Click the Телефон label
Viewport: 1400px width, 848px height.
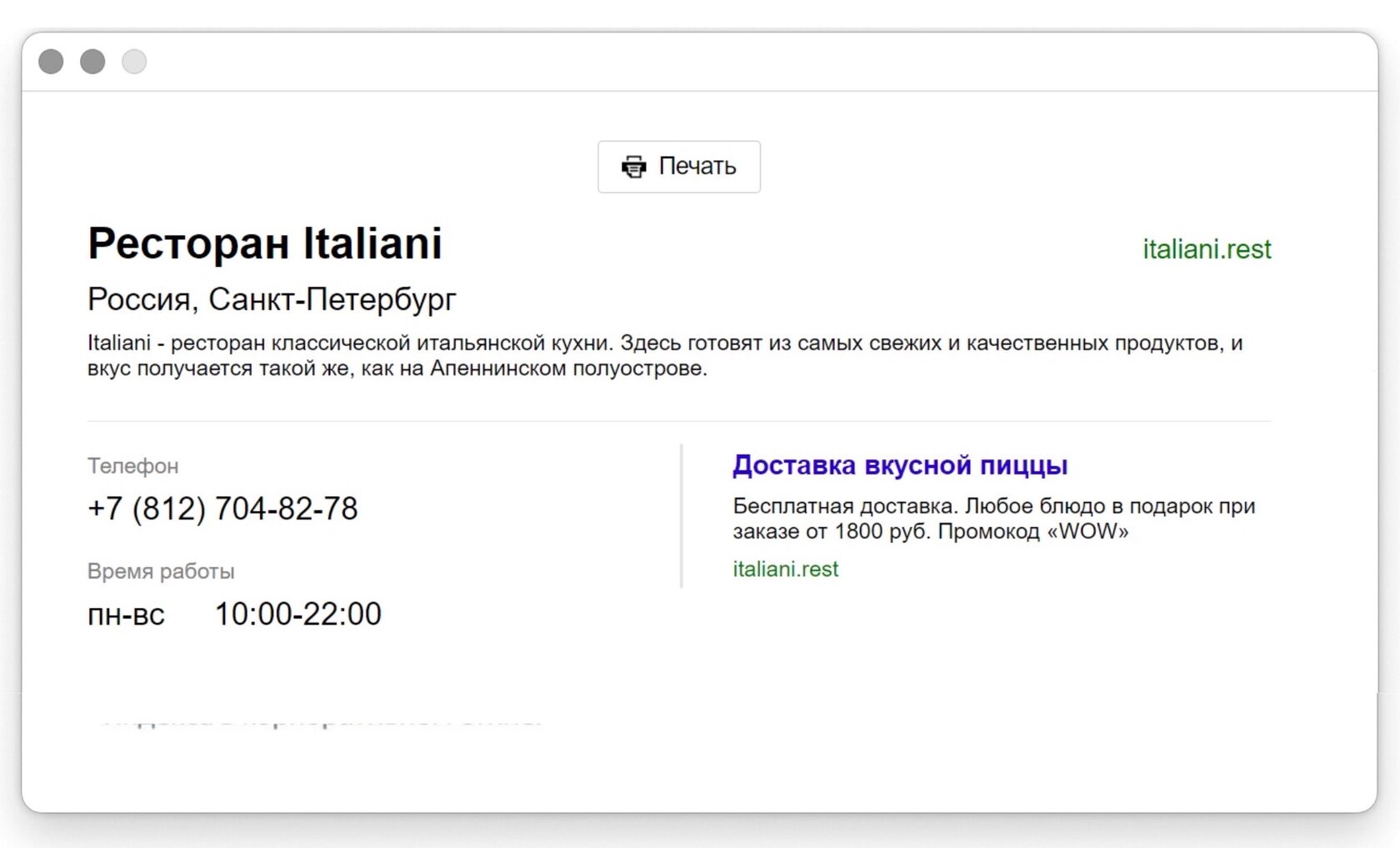pyautogui.click(x=132, y=466)
